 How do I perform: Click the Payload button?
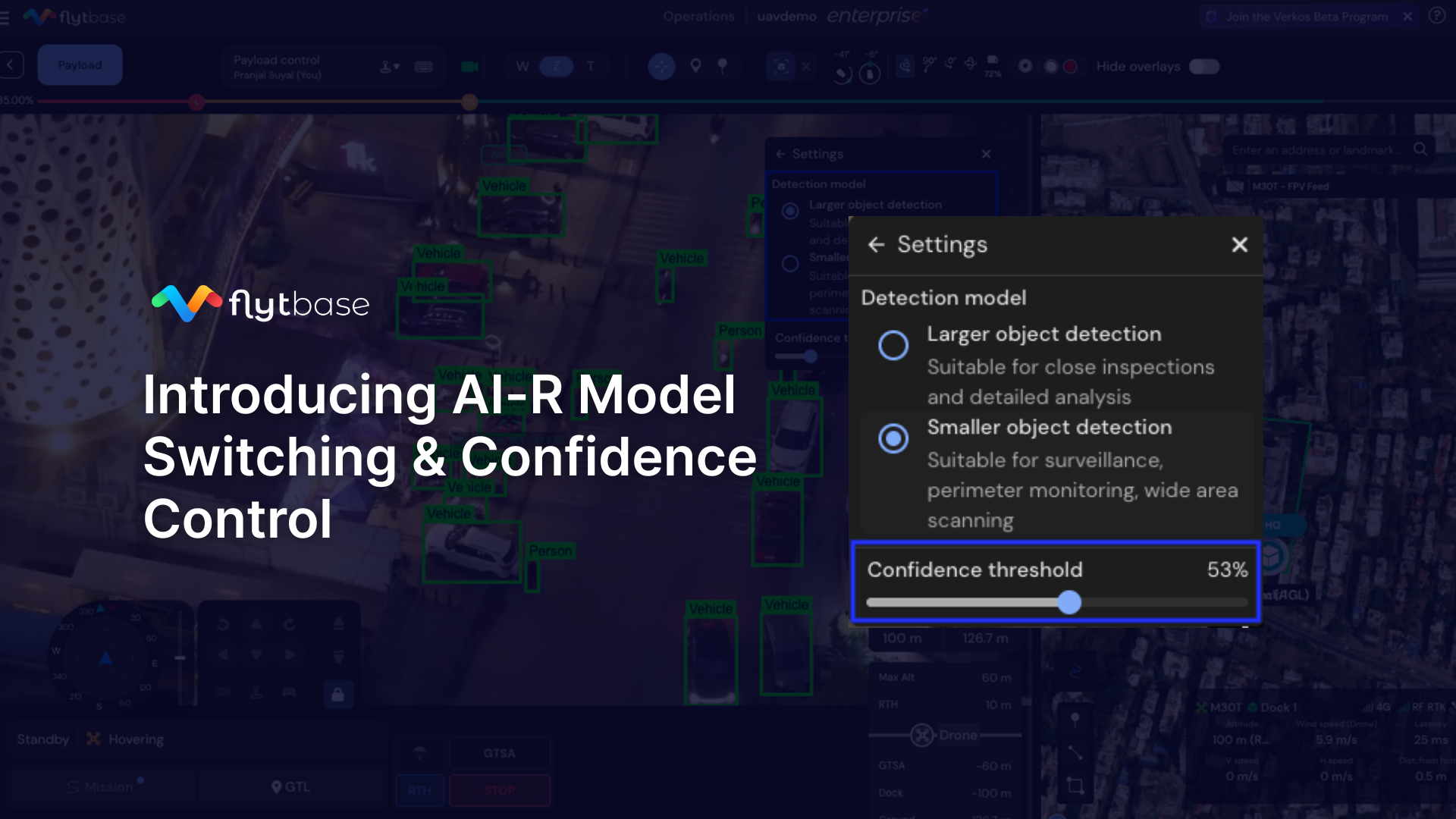coord(80,65)
